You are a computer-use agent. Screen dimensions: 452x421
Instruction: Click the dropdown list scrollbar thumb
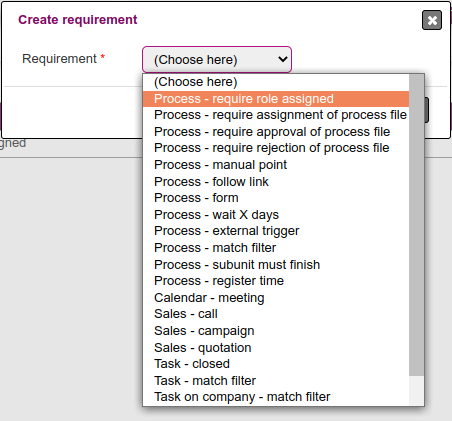[x=416, y=225]
